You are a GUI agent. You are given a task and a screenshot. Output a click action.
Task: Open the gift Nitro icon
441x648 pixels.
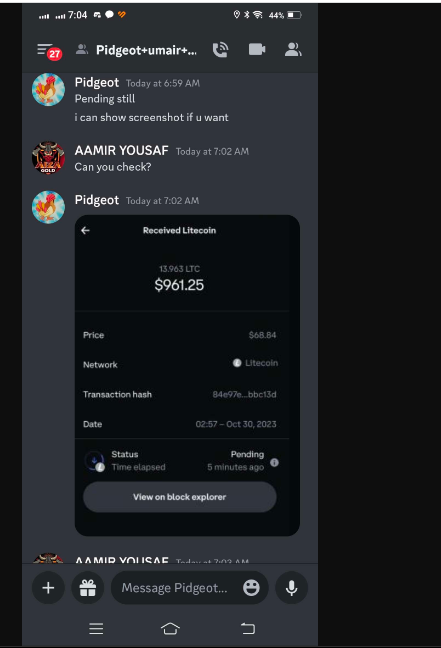pyautogui.click(x=88, y=588)
